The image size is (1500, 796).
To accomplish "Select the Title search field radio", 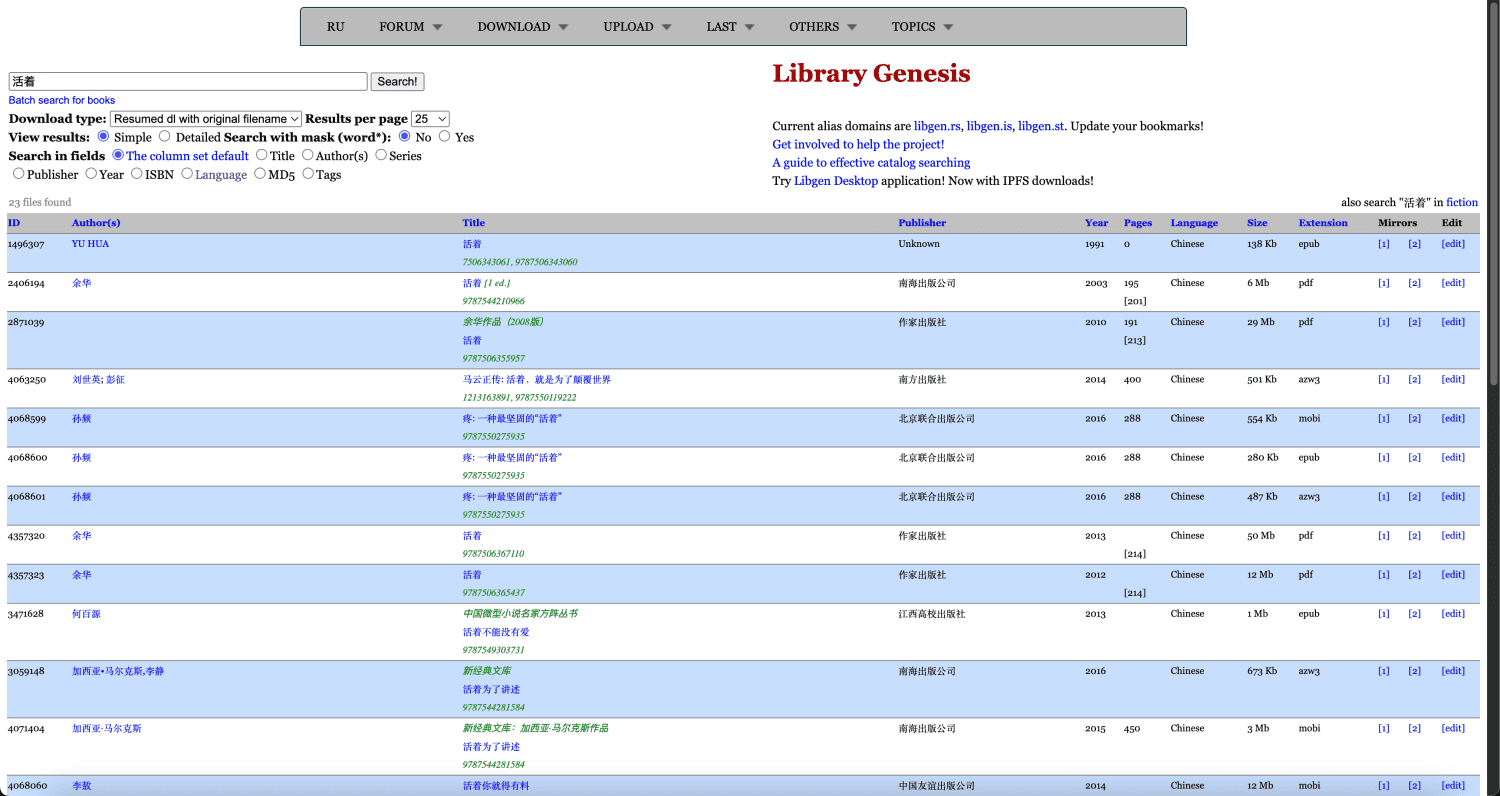I will [261, 155].
